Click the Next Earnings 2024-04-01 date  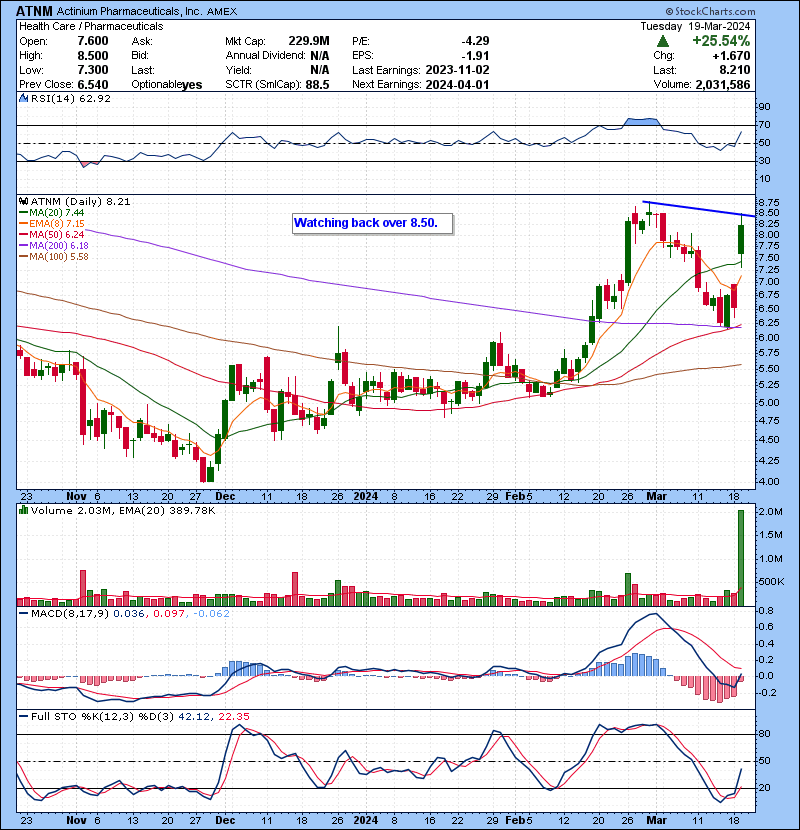tap(457, 85)
